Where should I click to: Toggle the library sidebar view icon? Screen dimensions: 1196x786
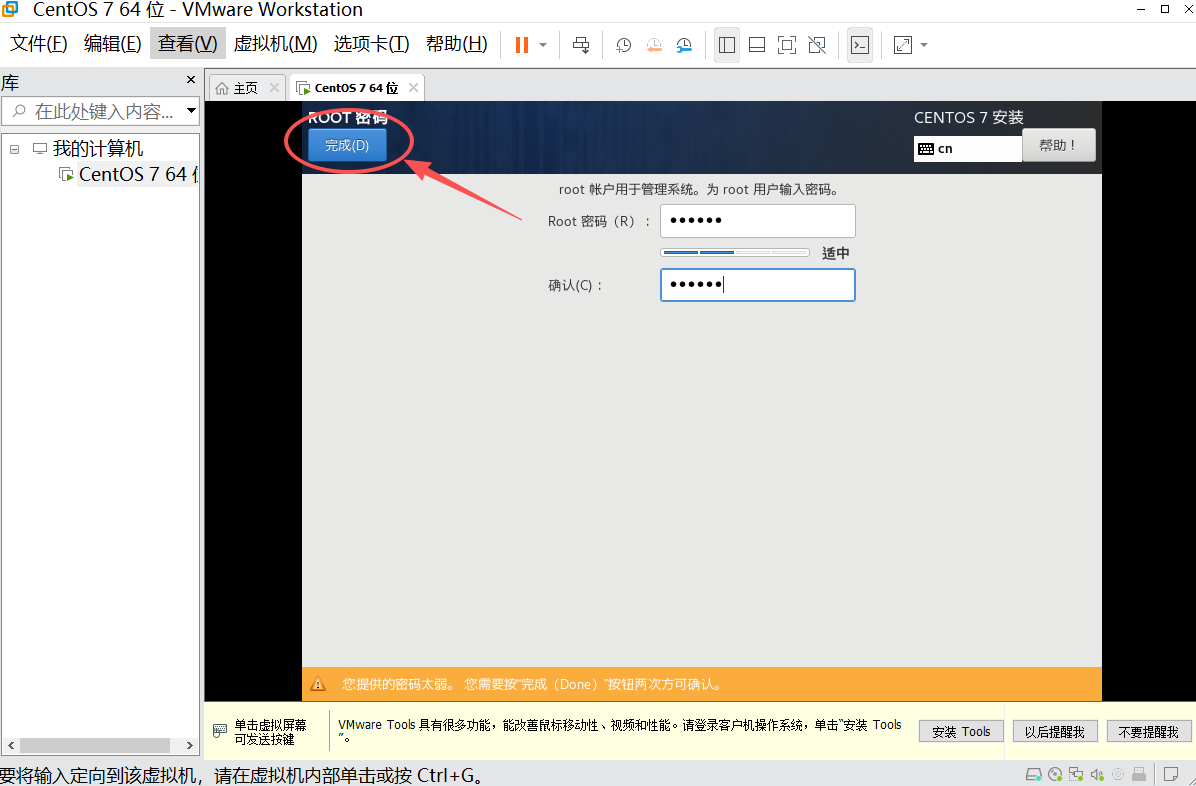click(x=727, y=45)
